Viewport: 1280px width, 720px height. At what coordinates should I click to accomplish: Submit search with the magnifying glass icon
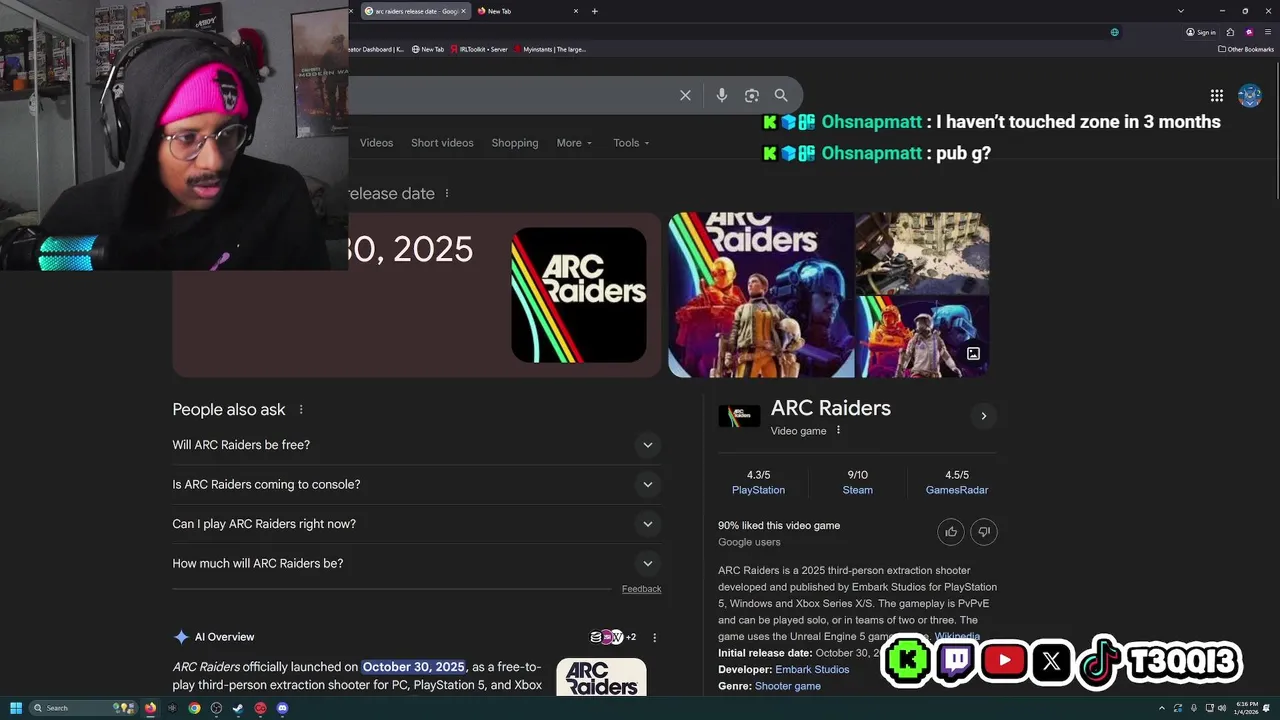coord(781,95)
